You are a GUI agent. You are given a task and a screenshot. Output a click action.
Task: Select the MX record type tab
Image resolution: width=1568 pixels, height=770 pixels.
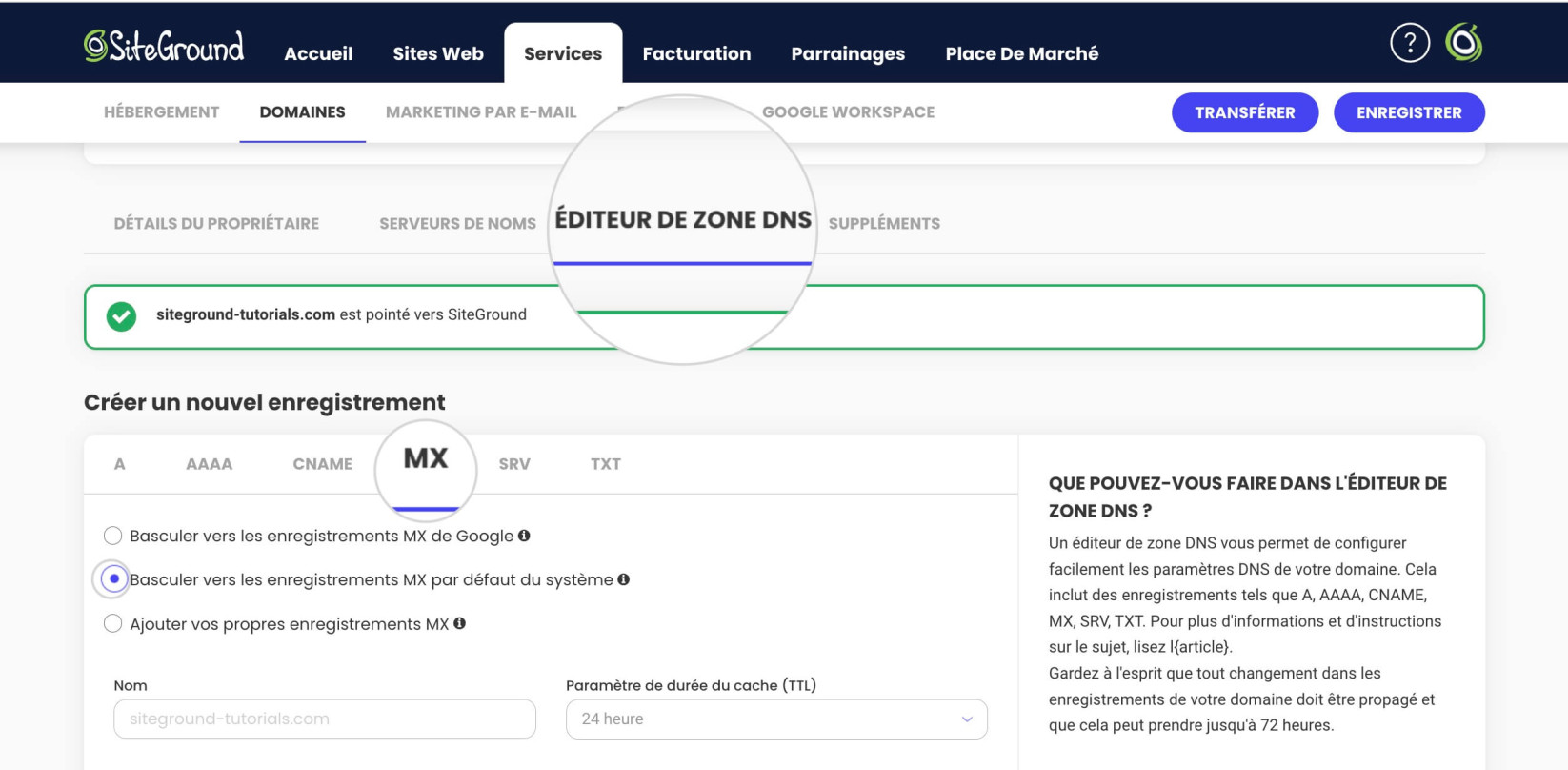[x=426, y=459]
